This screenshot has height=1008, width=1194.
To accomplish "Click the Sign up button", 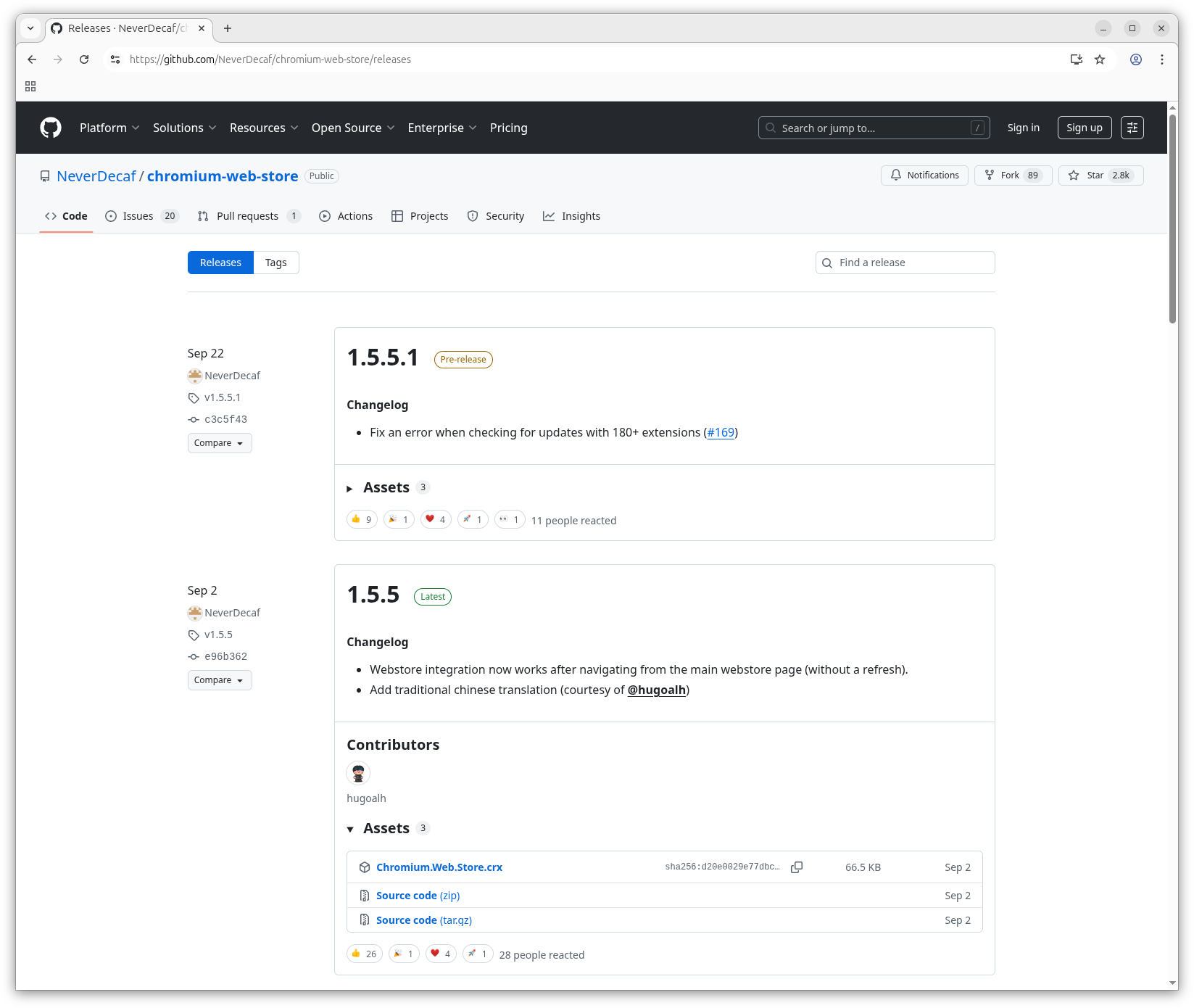I will [1084, 128].
